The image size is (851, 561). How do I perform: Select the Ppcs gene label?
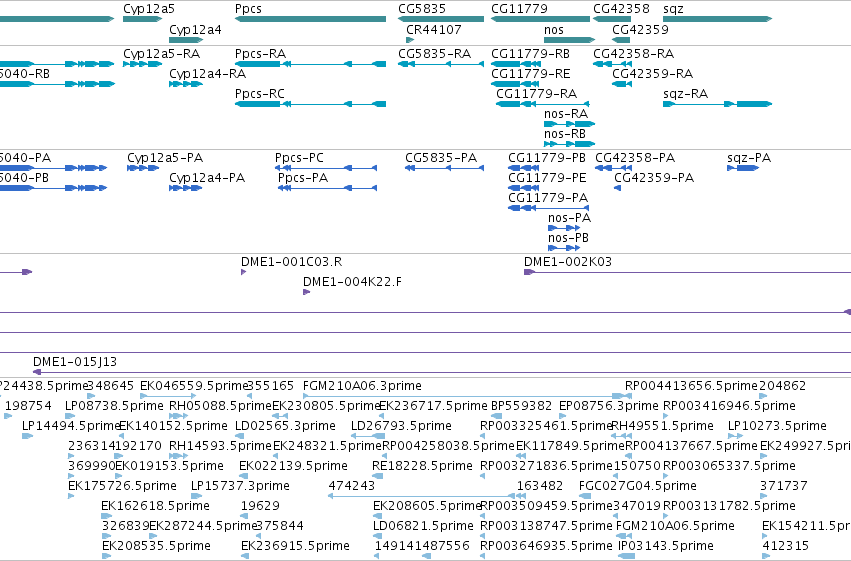pos(248,9)
